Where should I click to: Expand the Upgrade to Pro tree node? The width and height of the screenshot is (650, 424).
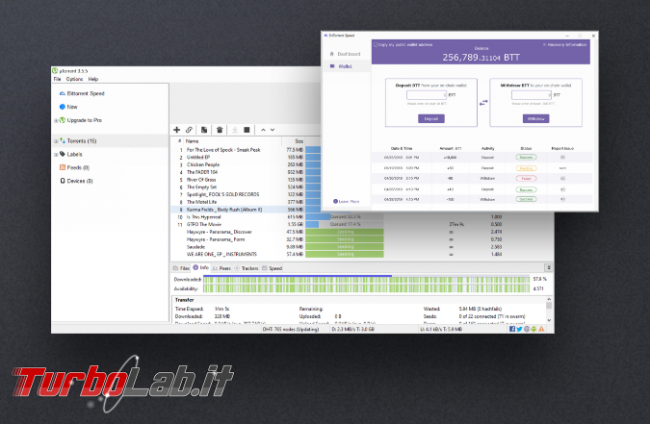pos(56,121)
